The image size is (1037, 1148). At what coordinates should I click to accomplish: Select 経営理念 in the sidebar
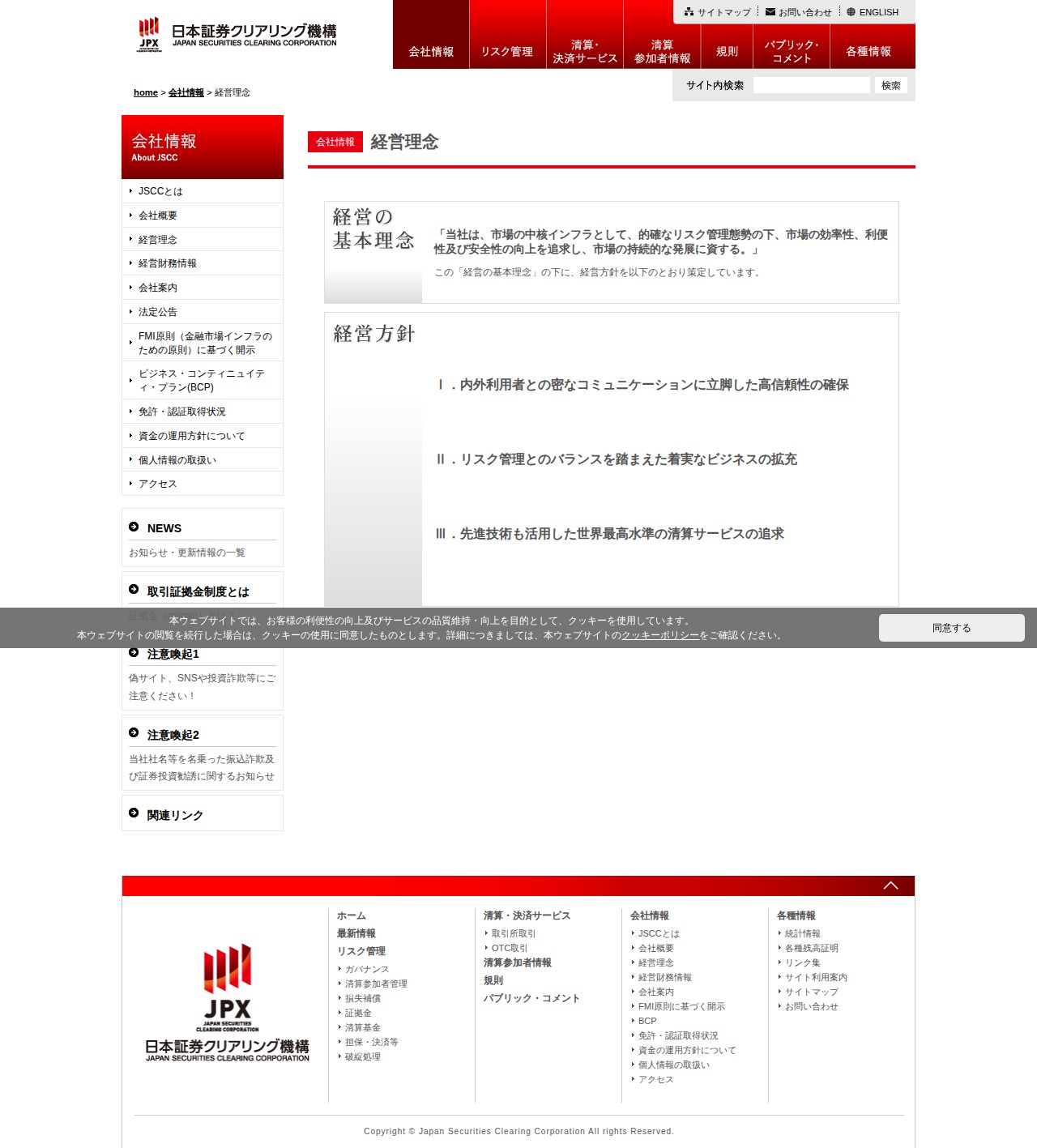[x=203, y=240]
